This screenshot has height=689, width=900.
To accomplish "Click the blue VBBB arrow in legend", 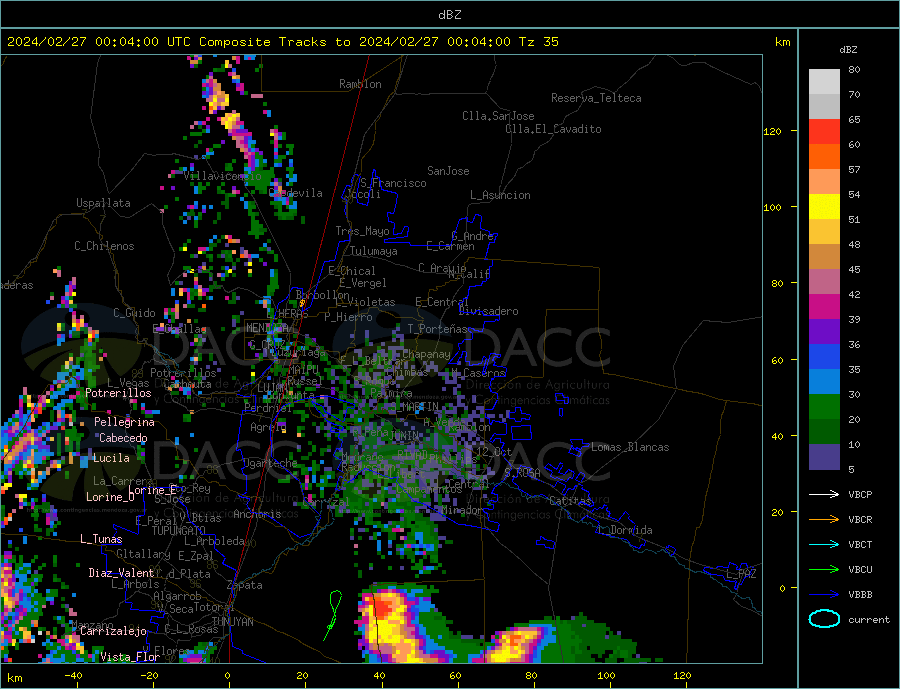I will (x=824, y=594).
